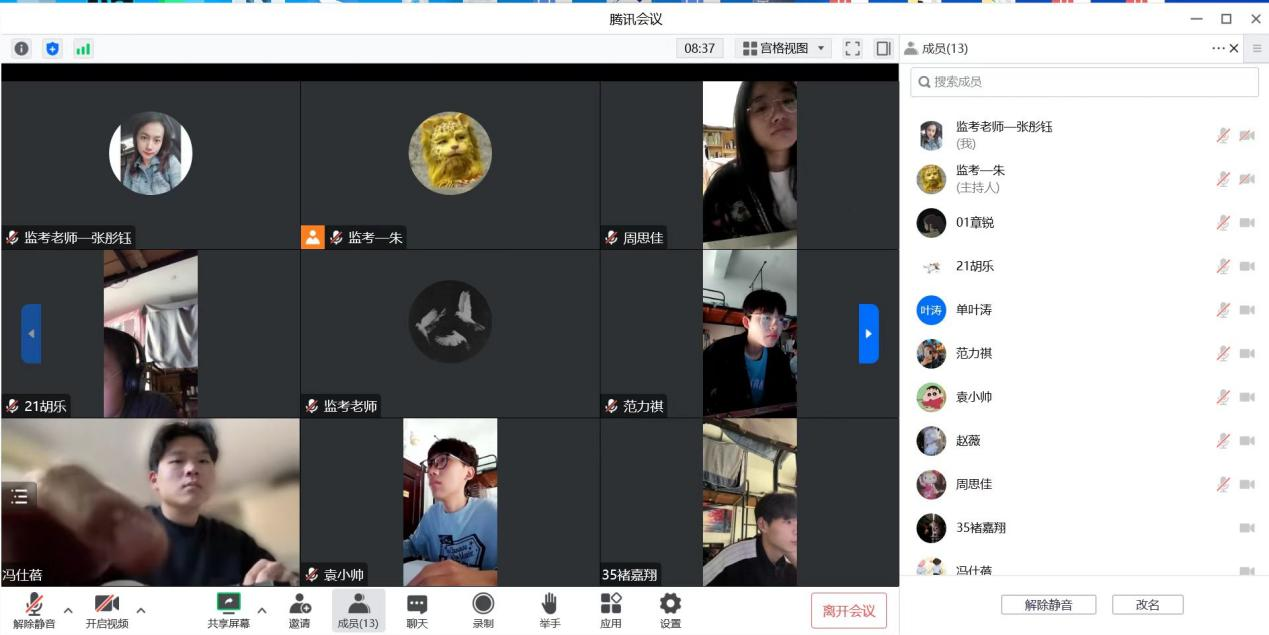Enter fullscreen mode via the fullscreen icon

[x=853, y=48]
